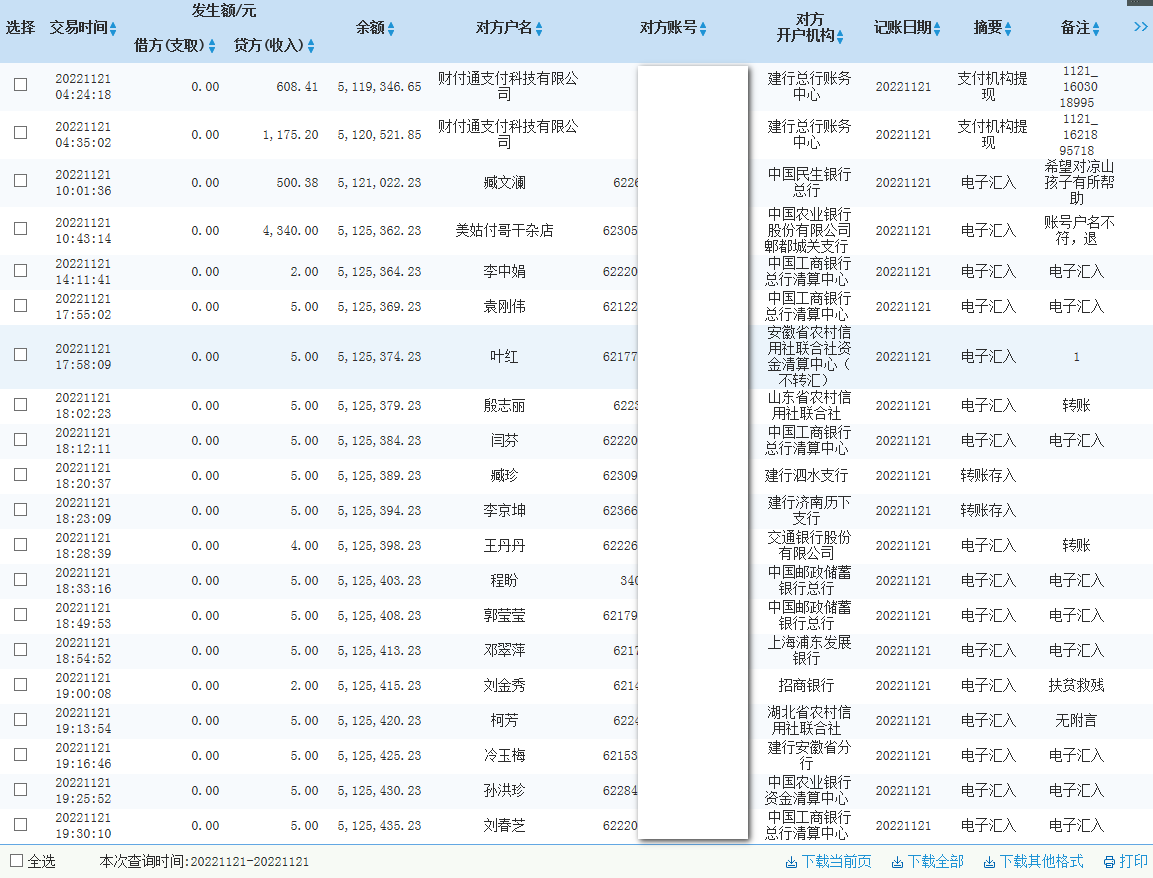Sort by 摘要 column arrows
This screenshot has width=1153, height=878.
click(x=1008, y=29)
